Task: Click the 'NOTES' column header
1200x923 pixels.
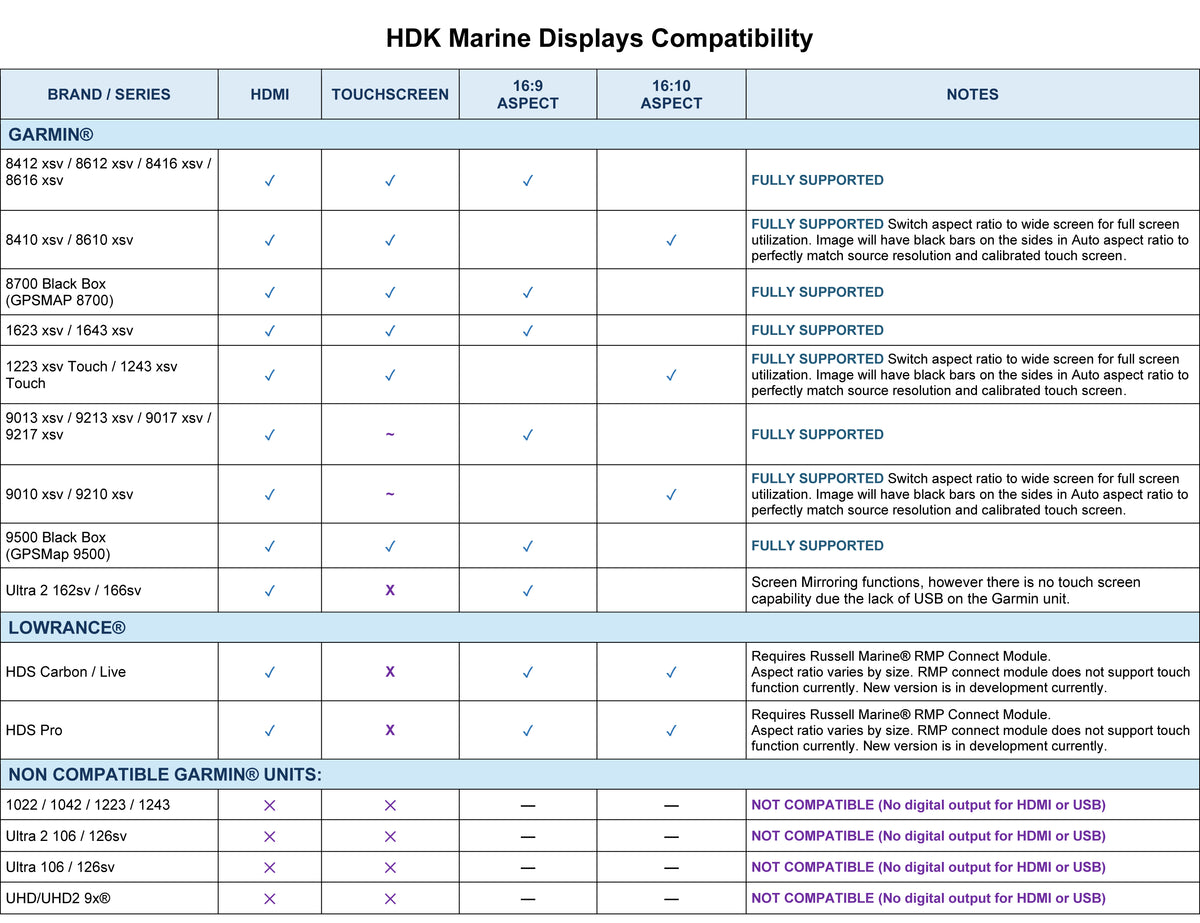Action: (972, 94)
